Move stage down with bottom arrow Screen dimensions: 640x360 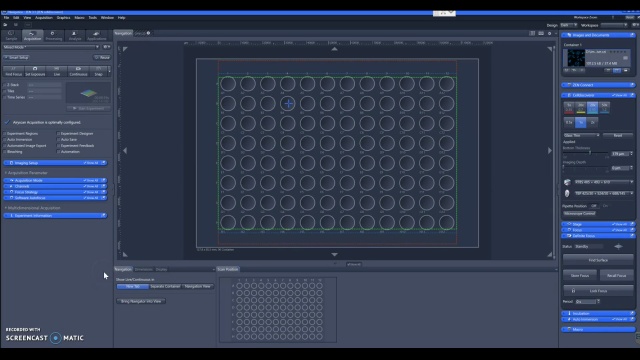(334, 254)
